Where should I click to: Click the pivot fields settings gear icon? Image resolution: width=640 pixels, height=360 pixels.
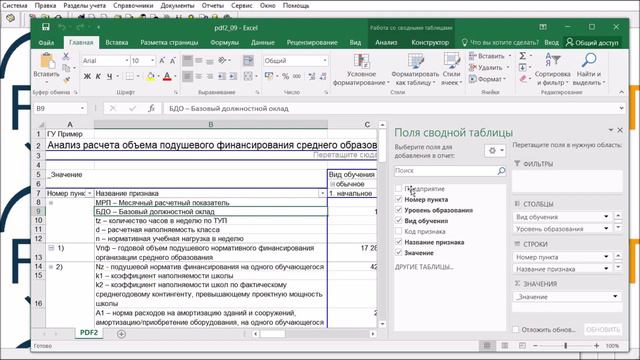point(492,151)
